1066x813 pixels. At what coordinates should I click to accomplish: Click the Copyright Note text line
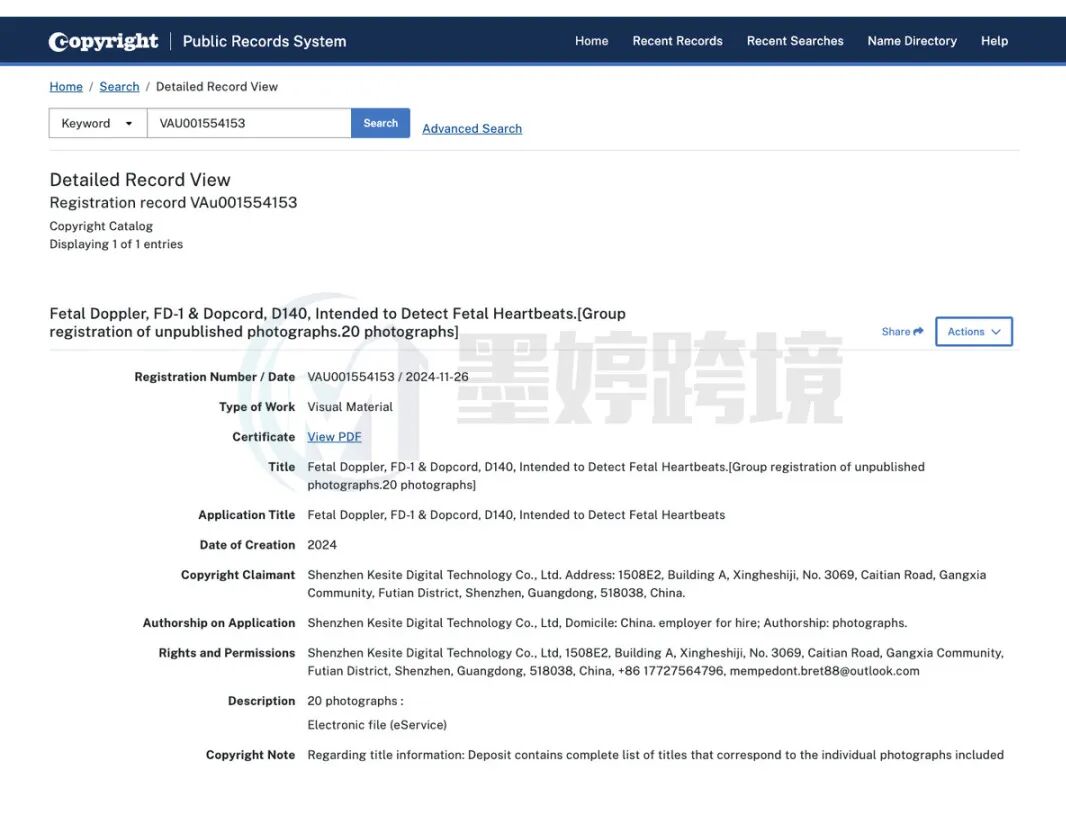point(655,755)
